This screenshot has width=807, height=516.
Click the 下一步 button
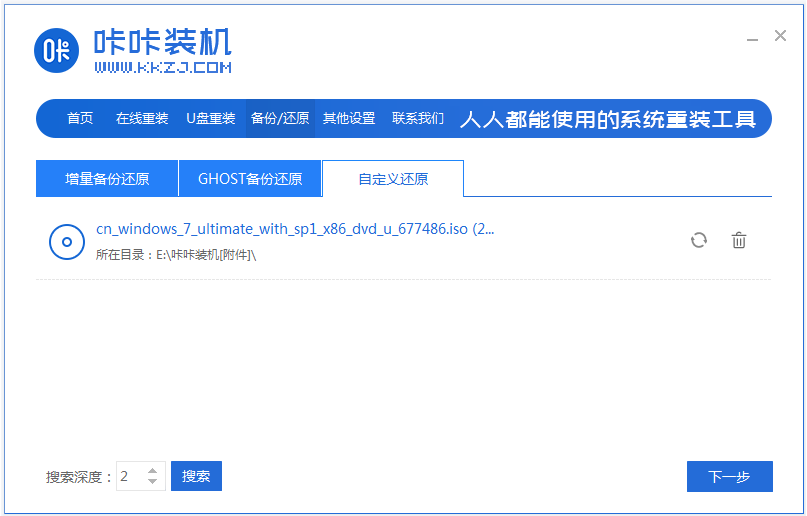tap(729, 477)
